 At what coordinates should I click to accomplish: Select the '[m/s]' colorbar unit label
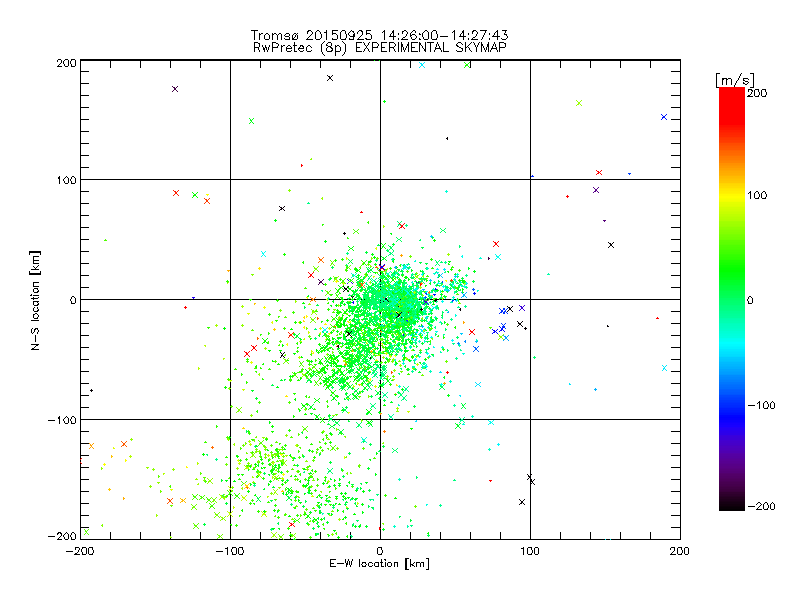click(735, 80)
